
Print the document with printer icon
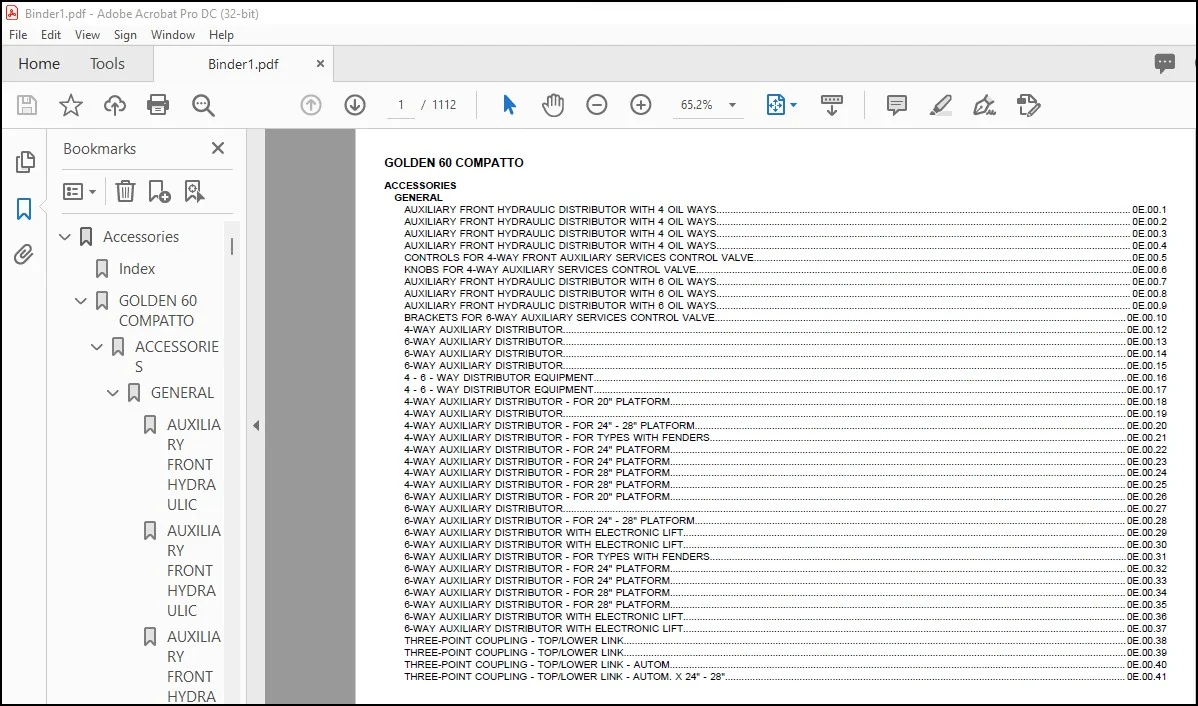tap(158, 105)
